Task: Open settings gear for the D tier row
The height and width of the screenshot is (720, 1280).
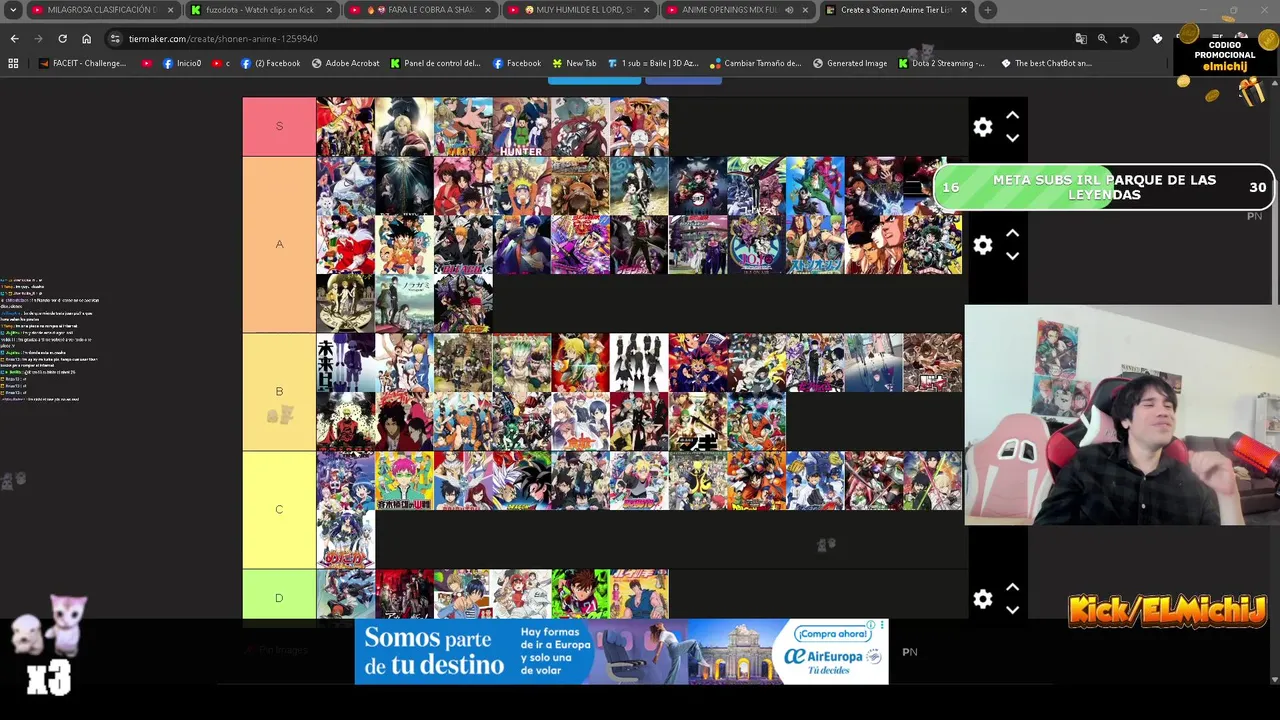Action: (x=983, y=599)
